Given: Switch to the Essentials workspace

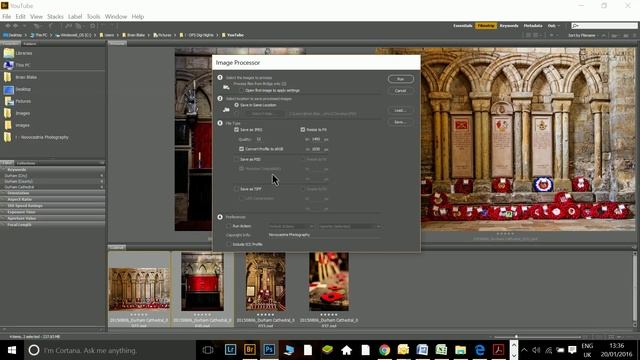Looking at the screenshot, I should (x=462, y=26).
